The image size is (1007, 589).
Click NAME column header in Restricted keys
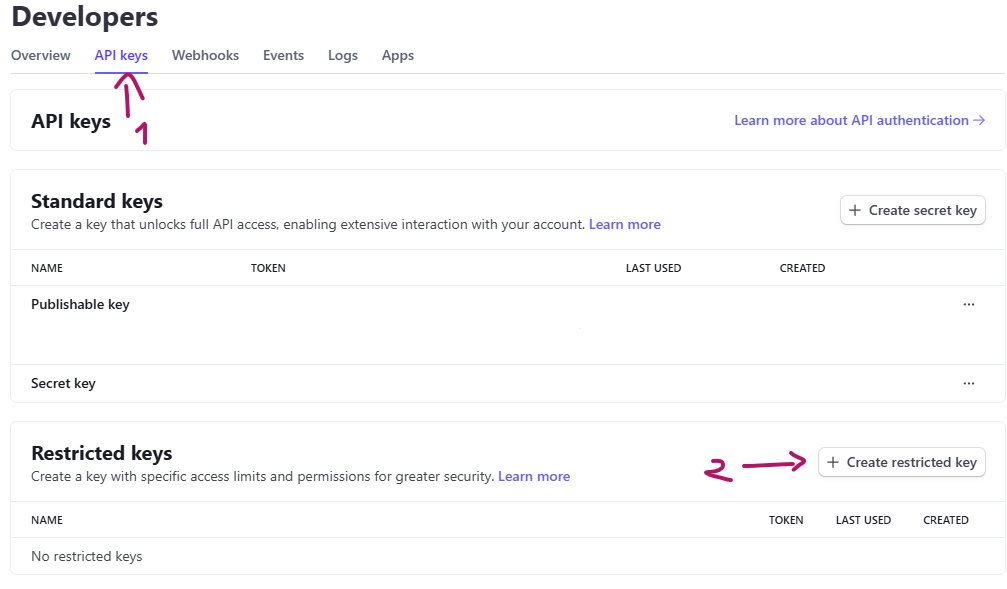[47, 520]
